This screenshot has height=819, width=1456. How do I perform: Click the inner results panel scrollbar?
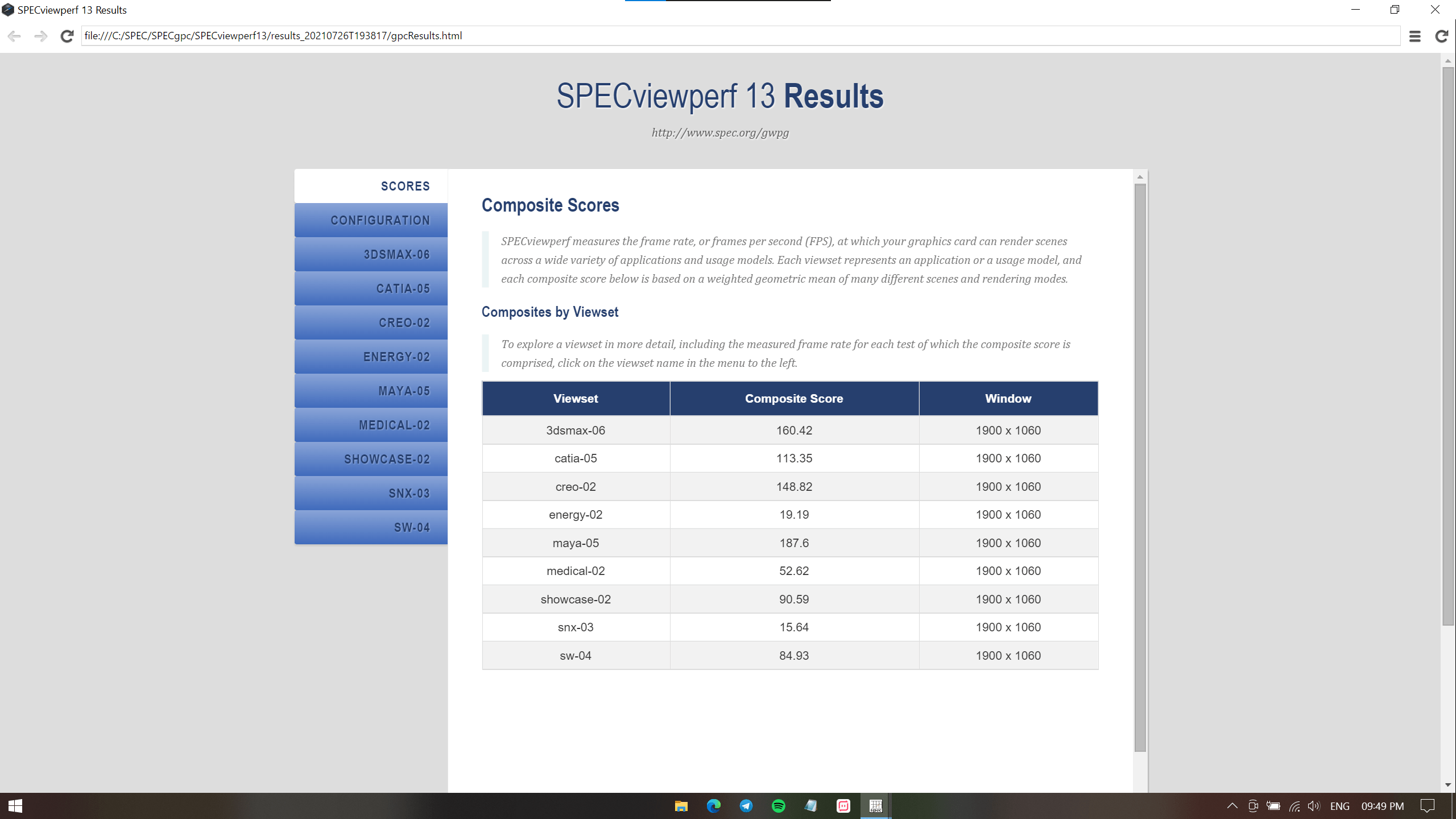1140,466
